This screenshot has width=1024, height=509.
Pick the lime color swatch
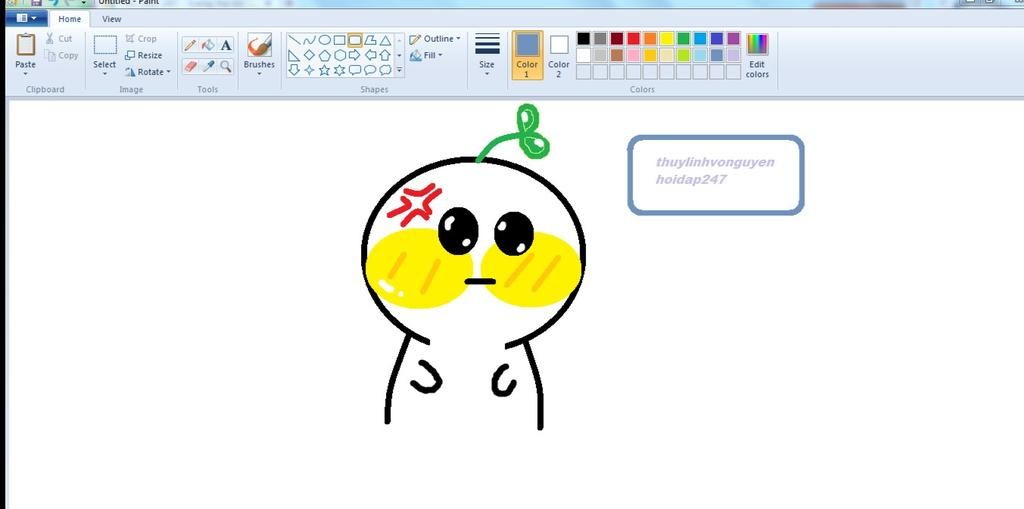(684, 55)
